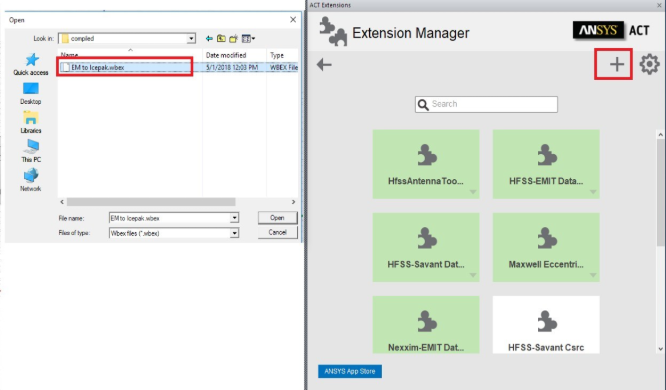Open This PC location
Screen dimensions: 666x390
31,151
